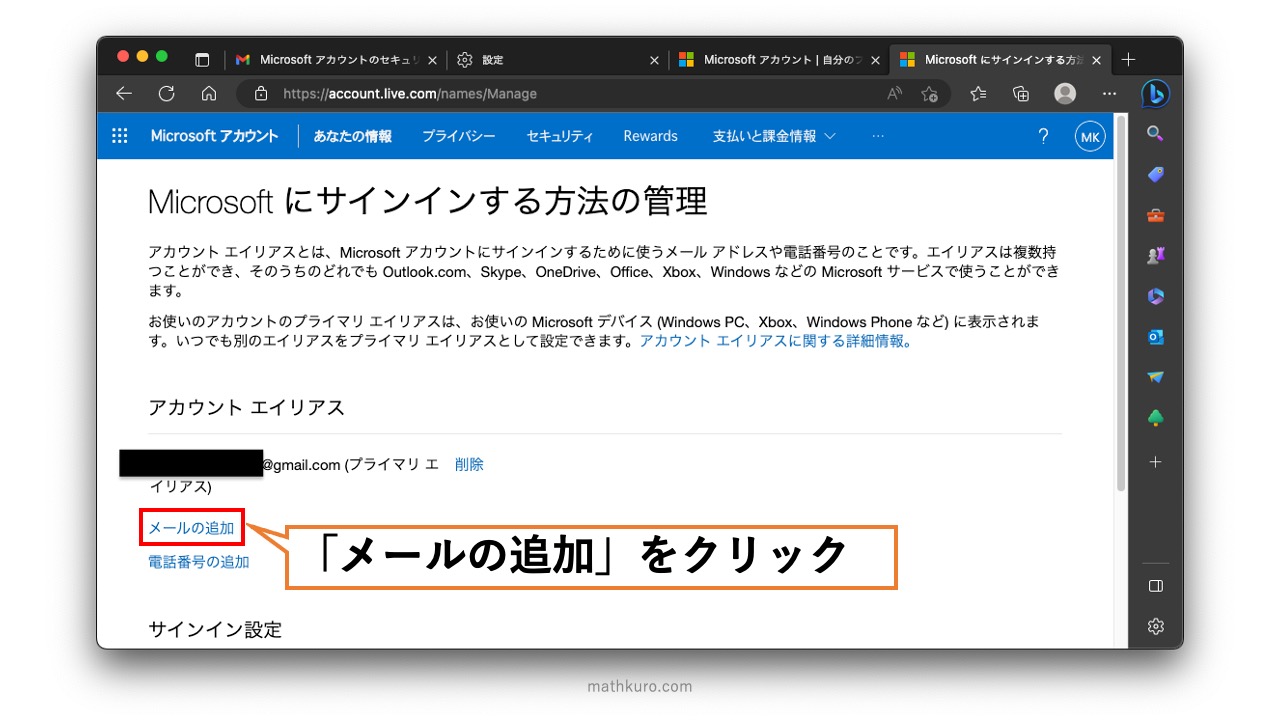View site information lock icon
1280x720 pixels.
point(261,93)
